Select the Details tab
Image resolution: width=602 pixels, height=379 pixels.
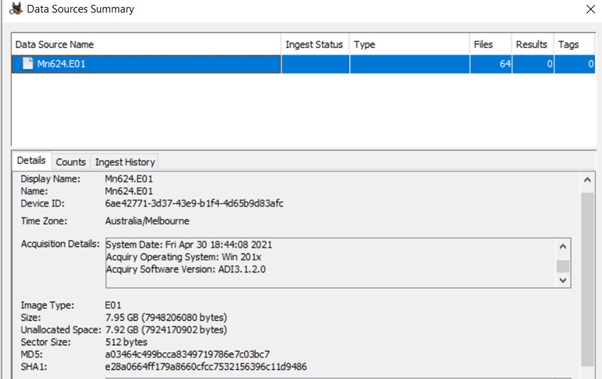(x=31, y=161)
